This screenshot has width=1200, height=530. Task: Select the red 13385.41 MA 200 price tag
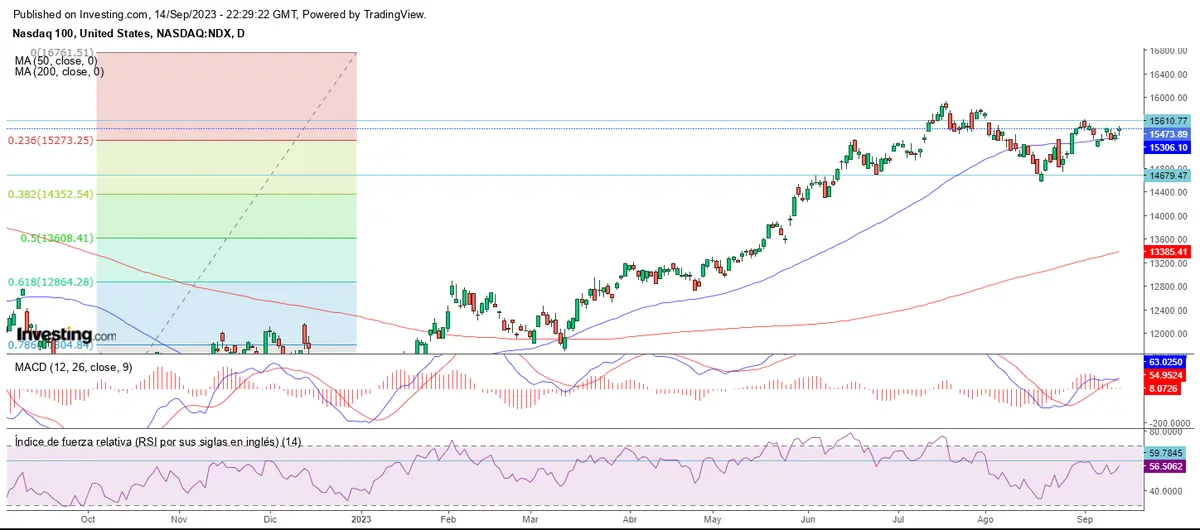[x=1167, y=252]
